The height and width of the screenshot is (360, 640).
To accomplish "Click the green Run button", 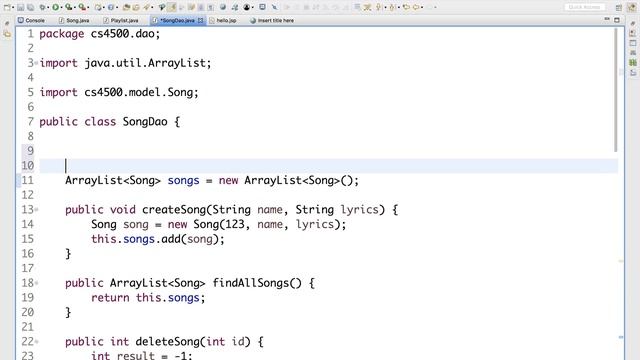I will [x=55, y=7].
